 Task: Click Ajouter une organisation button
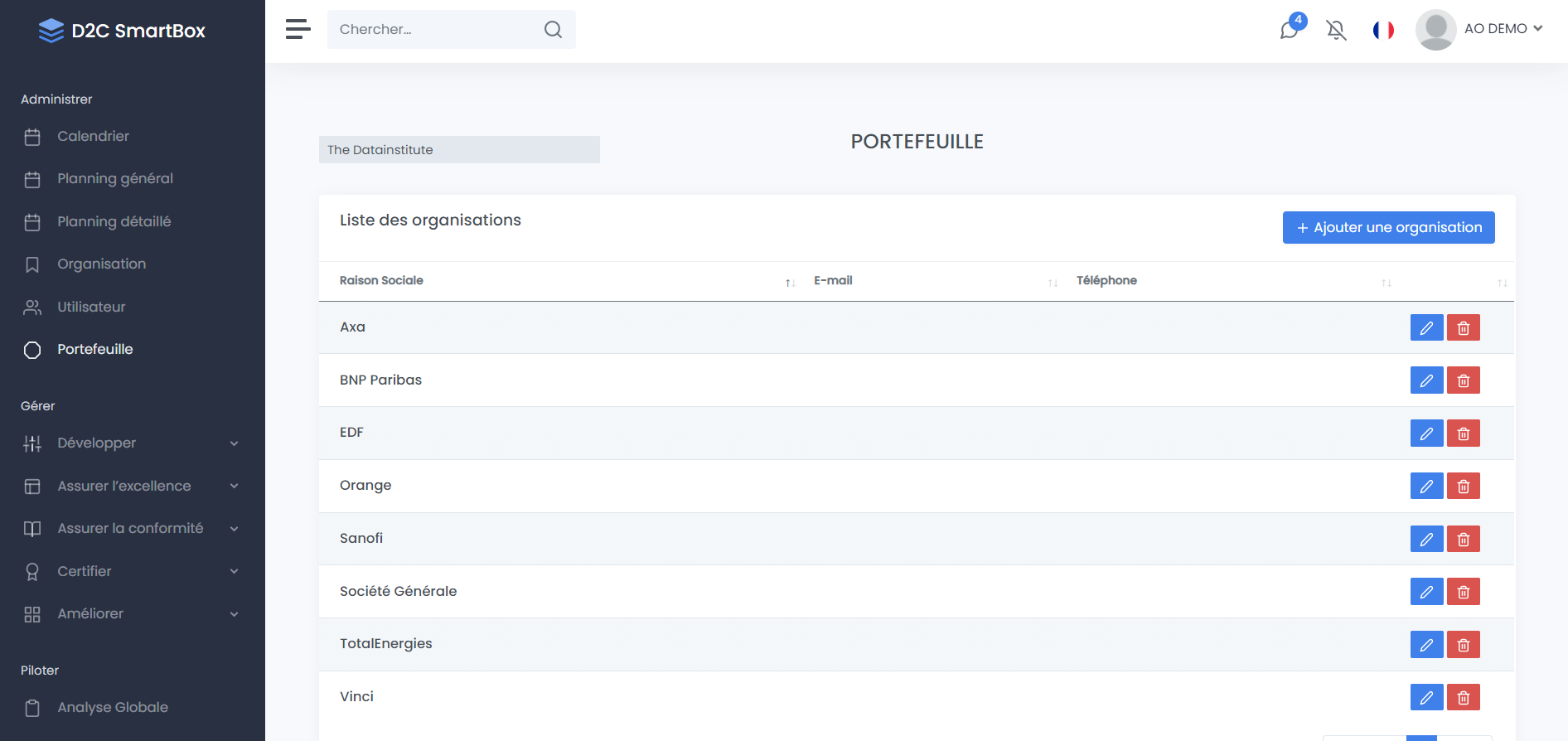click(1388, 228)
